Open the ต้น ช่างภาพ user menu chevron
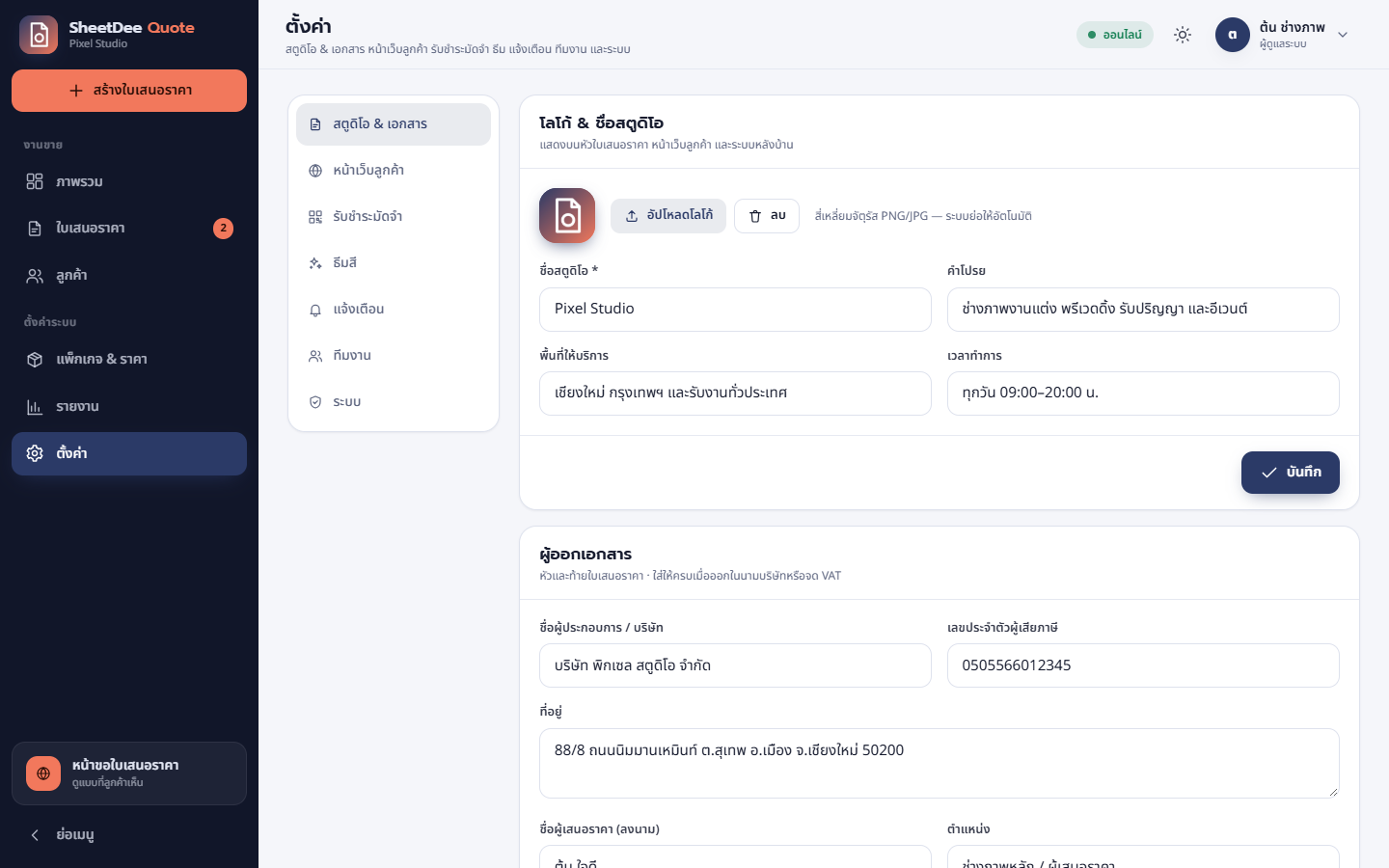Screen dimensions: 1389x868 [x=1343, y=35]
